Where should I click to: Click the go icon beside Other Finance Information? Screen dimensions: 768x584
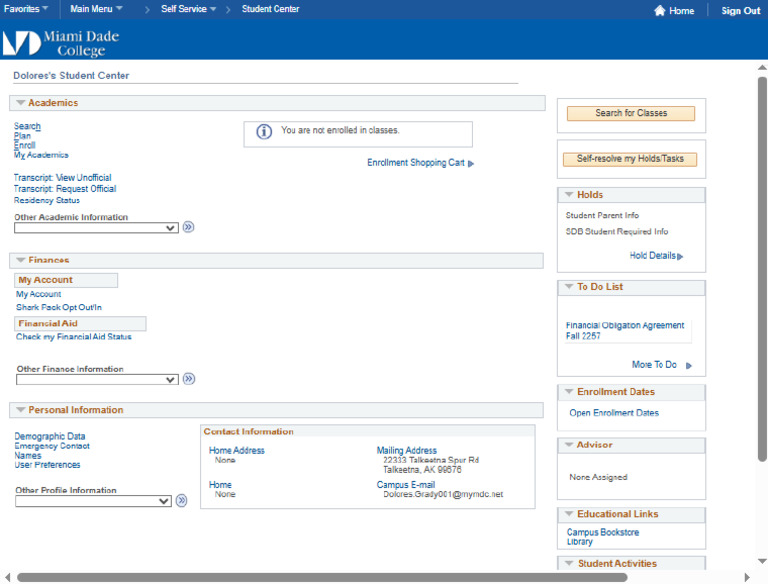(189, 379)
